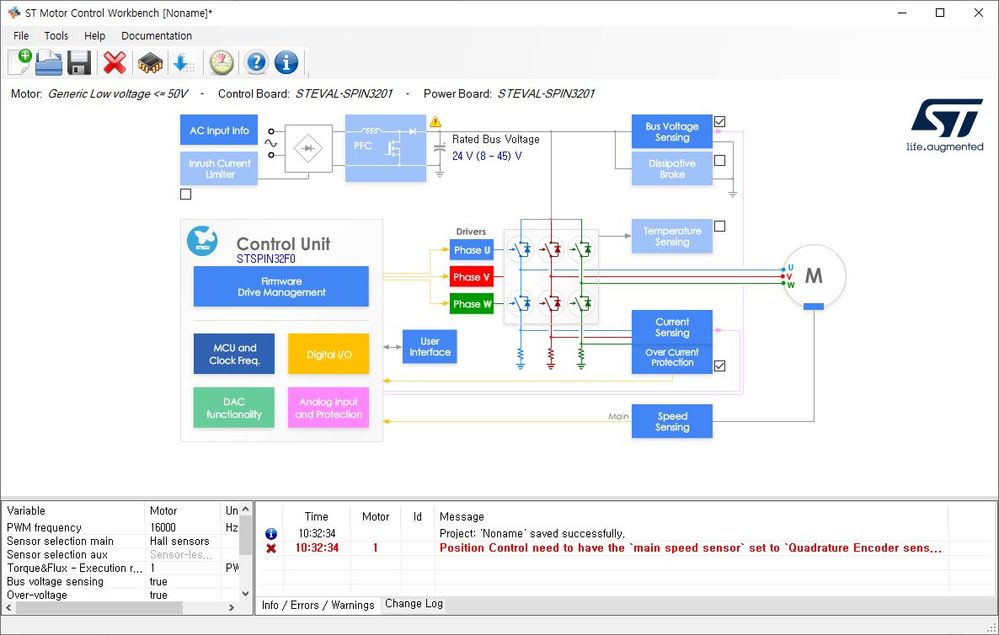Open the Temperature Sensing block
This screenshot has height=635, width=999.
point(672,236)
